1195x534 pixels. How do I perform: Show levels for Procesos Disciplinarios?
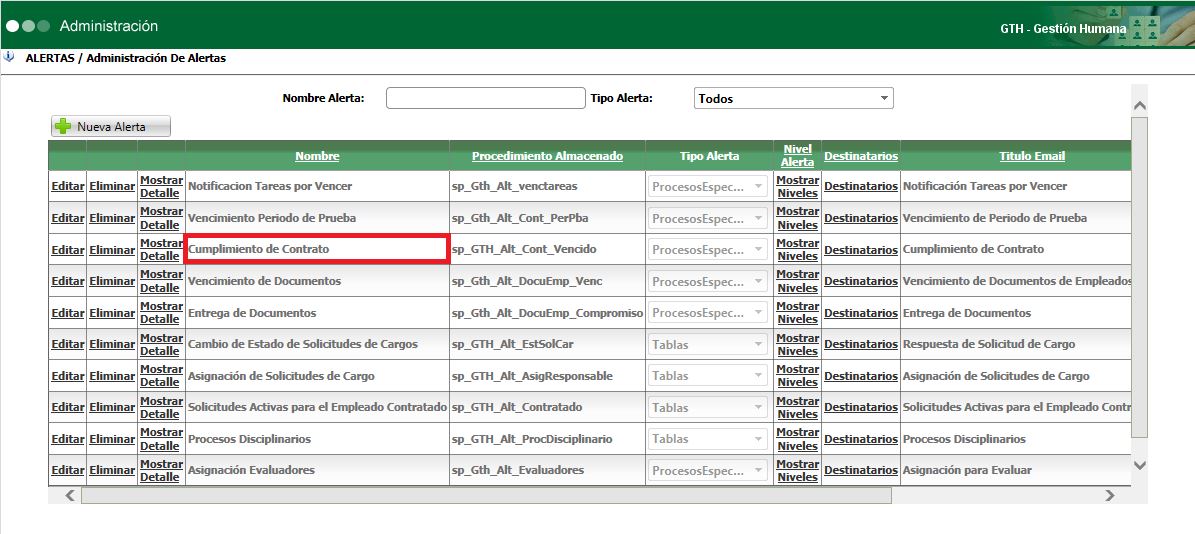(797, 439)
